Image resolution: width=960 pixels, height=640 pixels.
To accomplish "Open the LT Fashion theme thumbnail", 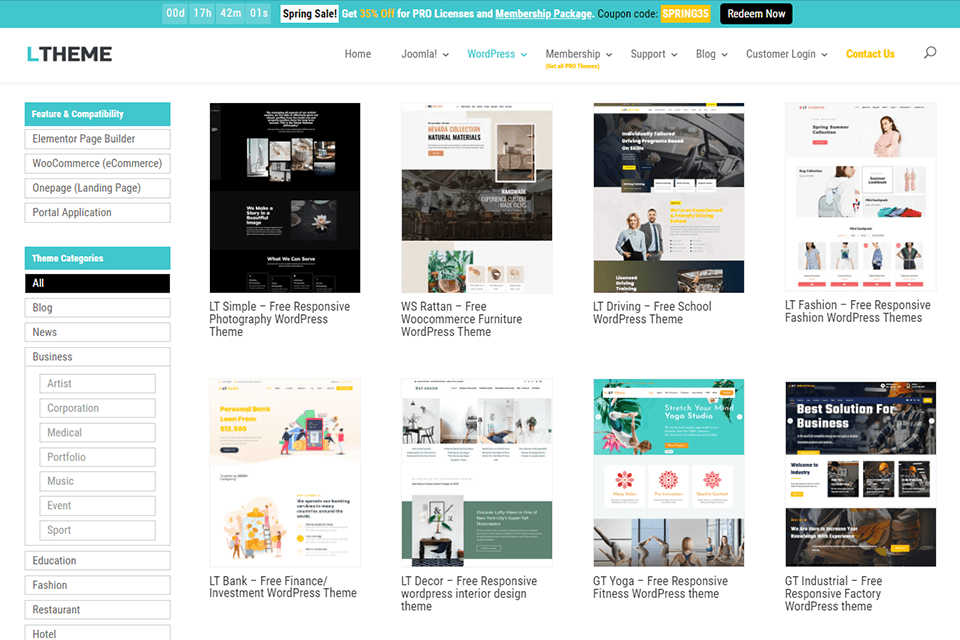I will coord(861,197).
